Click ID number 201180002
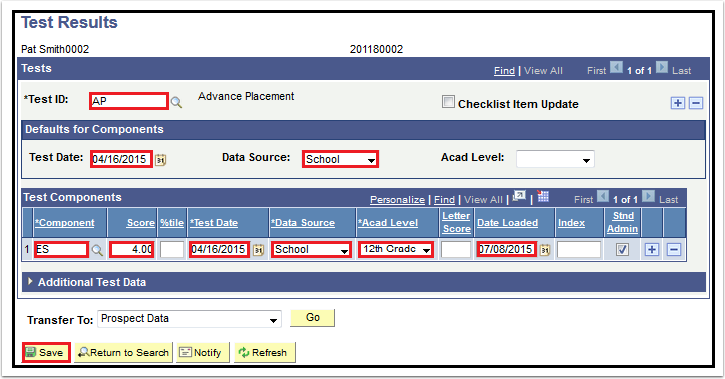Viewport: 725px width, 379px height. click(x=376, y=49)
